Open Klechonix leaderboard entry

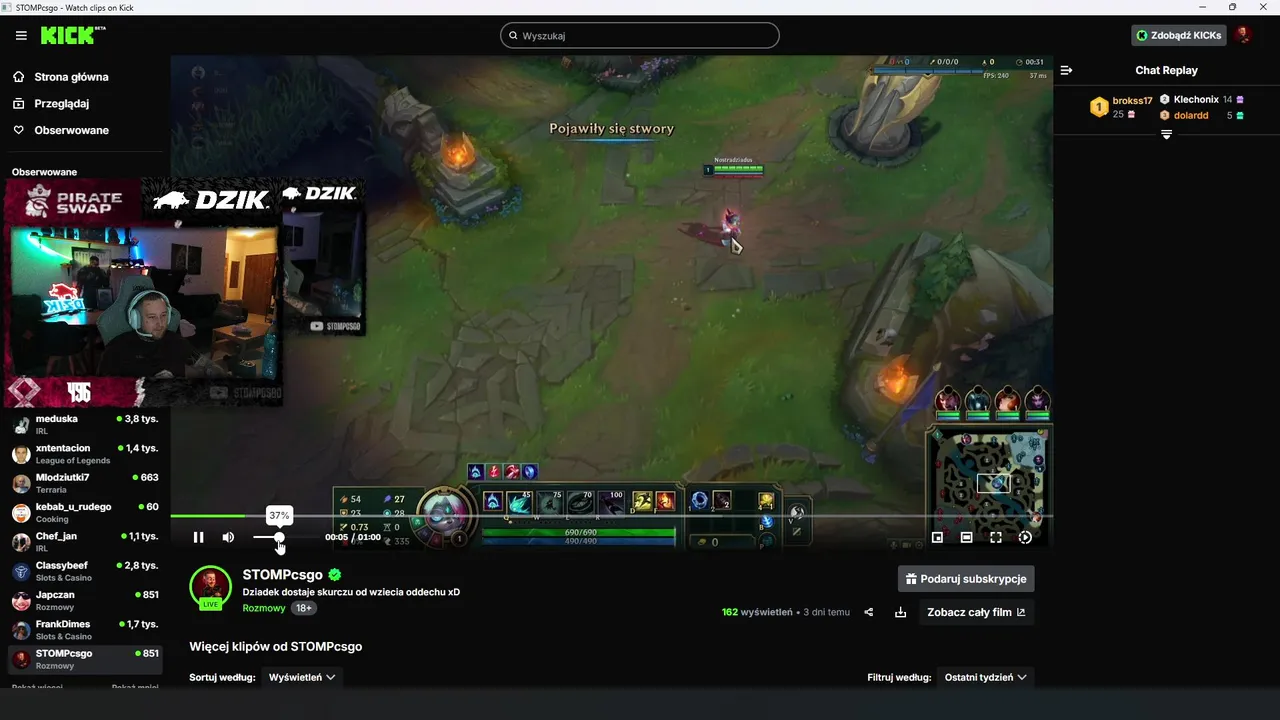[x=1201, y=100]
